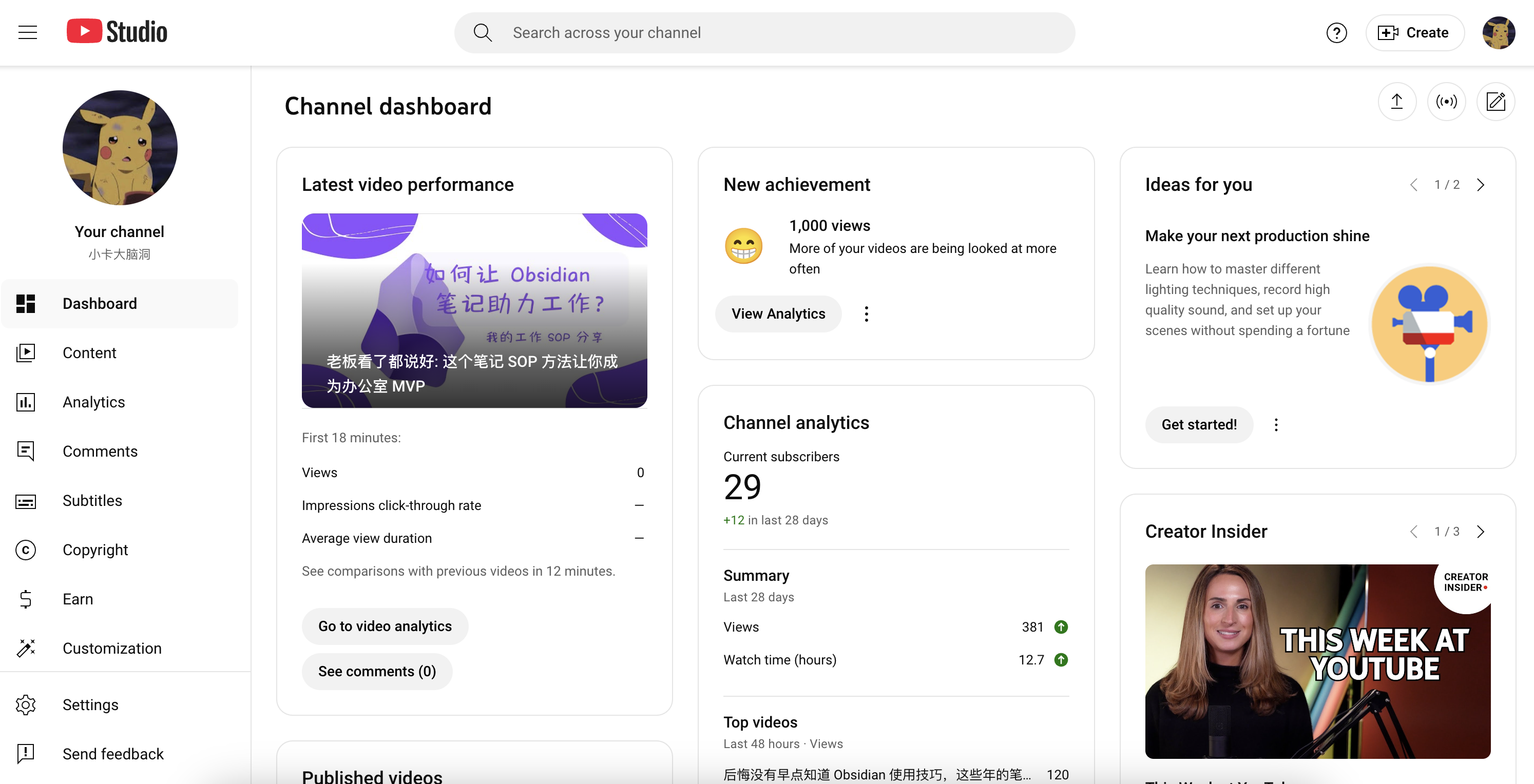This screenshot has width=1534, height=784.
Task: Click the Dashboard grid icon
Action: [x=26, y=304]
